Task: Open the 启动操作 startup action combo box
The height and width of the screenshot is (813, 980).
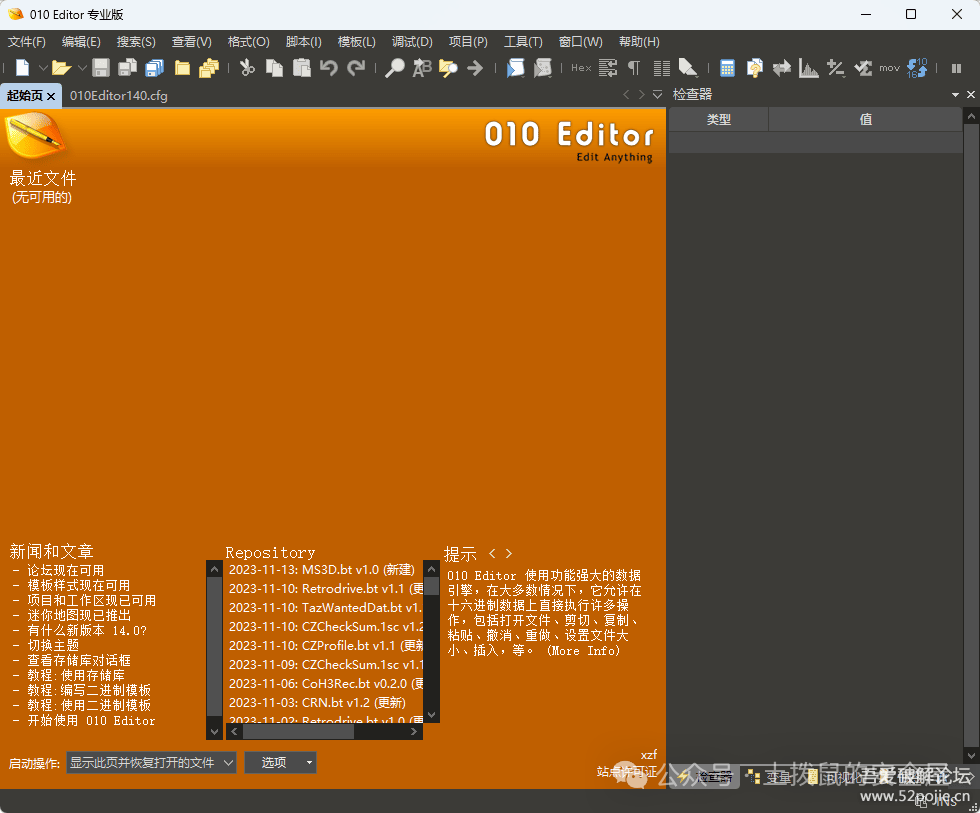Action: pyautogui.click(x=151, y=762)
